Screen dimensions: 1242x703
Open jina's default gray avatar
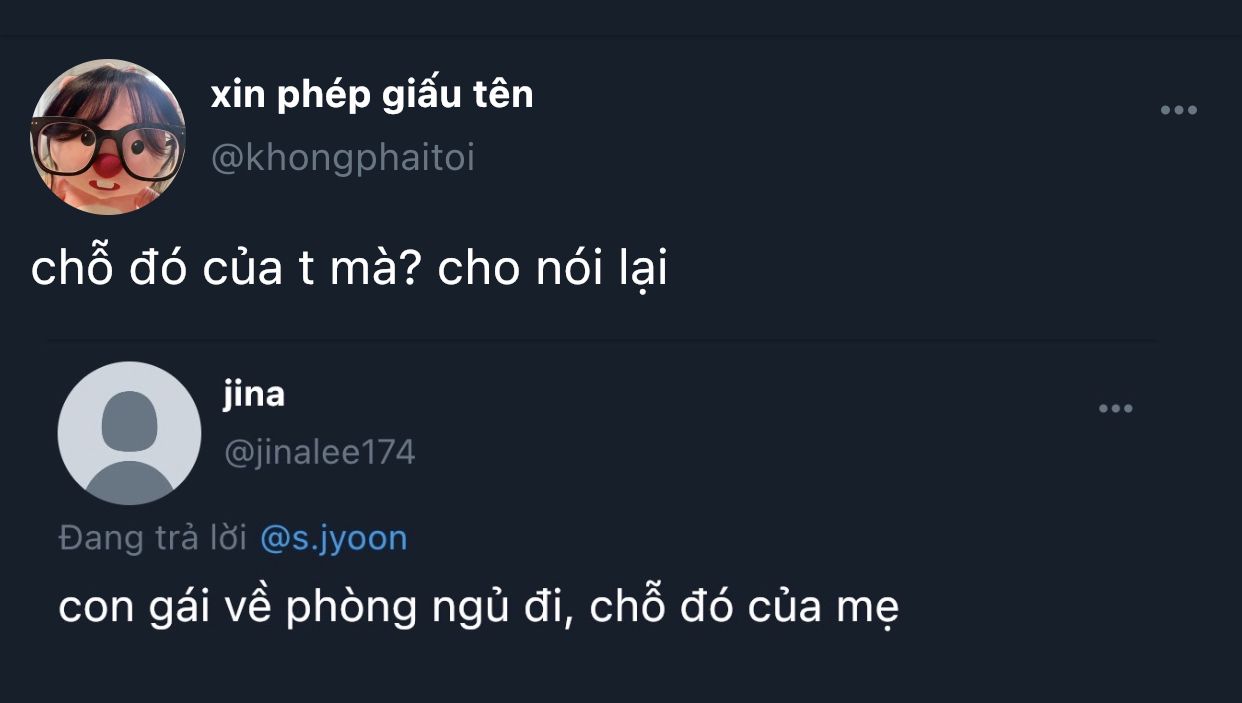[x=129, y=433]
